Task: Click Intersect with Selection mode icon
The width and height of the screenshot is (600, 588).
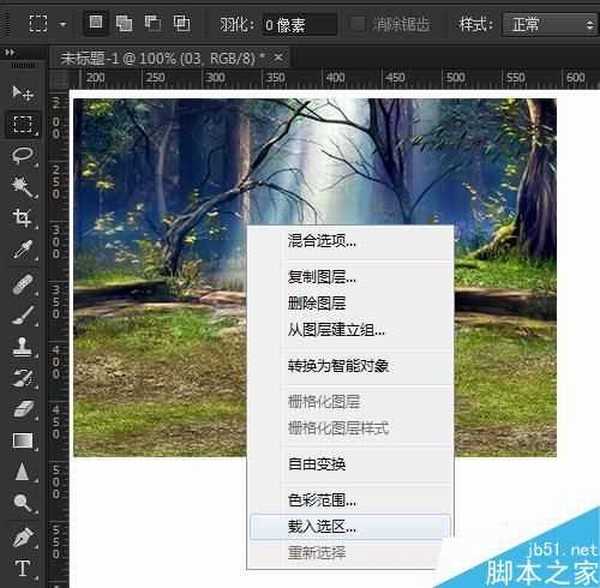Action: tap(181, 23)
